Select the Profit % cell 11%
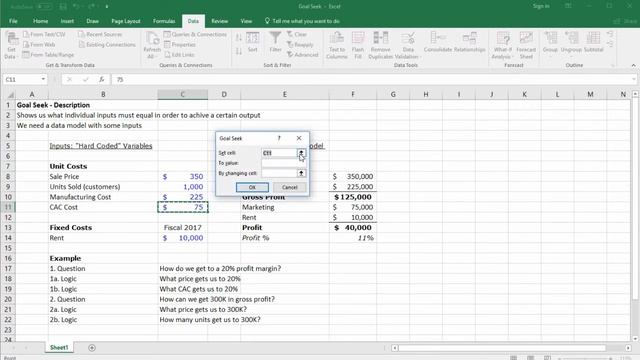This screenshot has width=640, height=360. [x=353, y=238]
